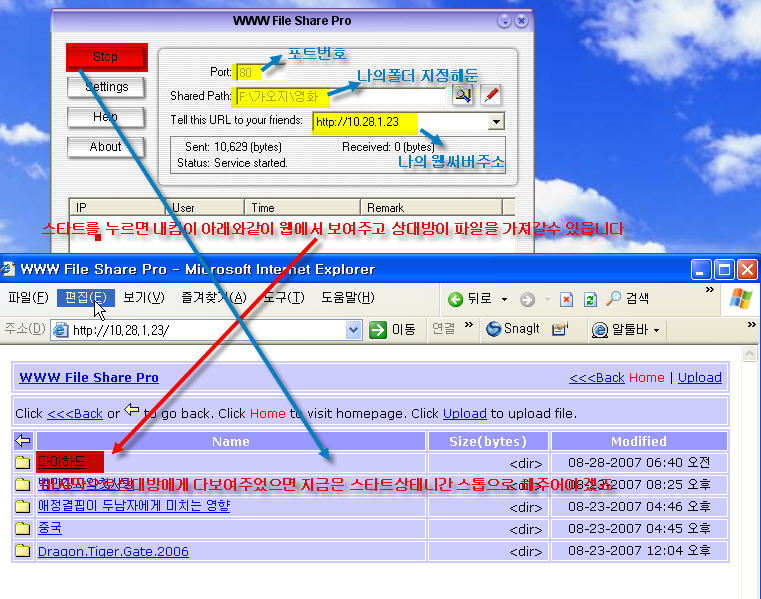Click the WWW File Share Pro page link
Image resolution: width=761 pixels, height=599 pixels.
click(89, 378)
